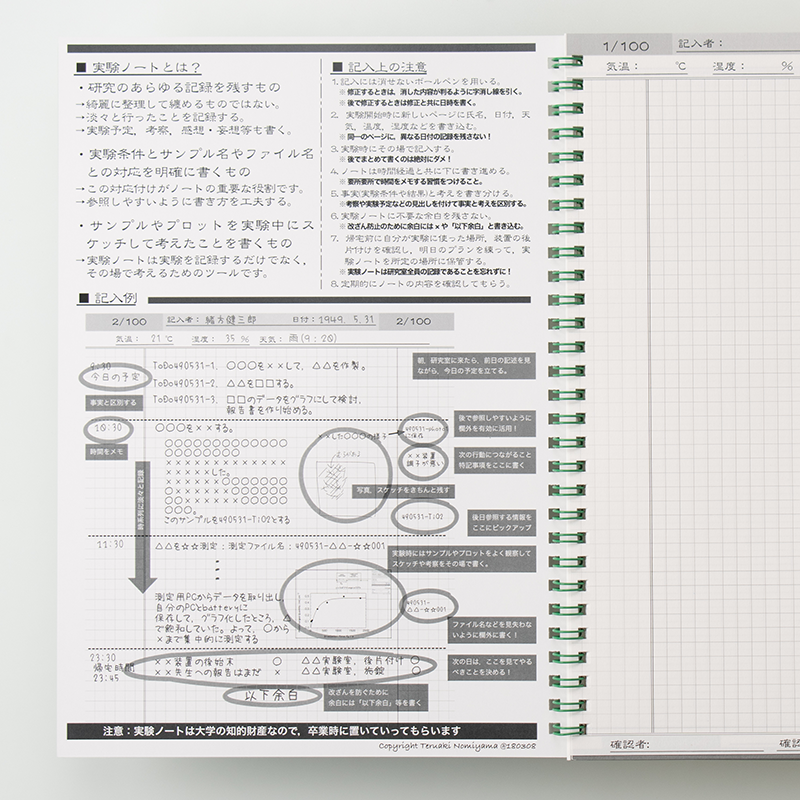Click the example temperature value "21 ℃"

(162, 339)
